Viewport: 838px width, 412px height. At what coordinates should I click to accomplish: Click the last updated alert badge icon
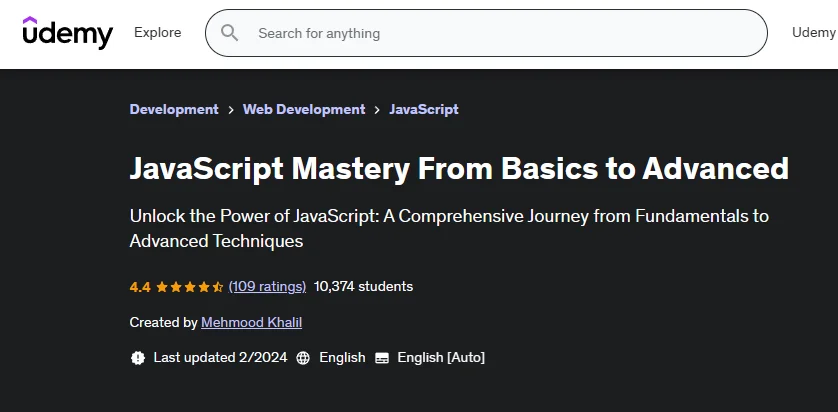tap(138, 357)
